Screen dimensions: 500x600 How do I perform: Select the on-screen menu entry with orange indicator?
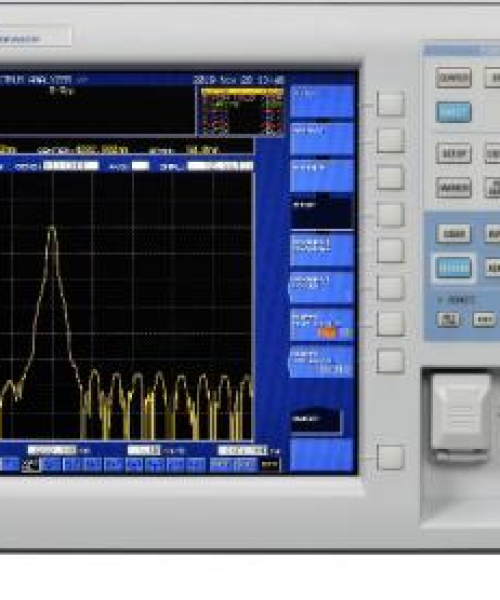tap(322, 325)
